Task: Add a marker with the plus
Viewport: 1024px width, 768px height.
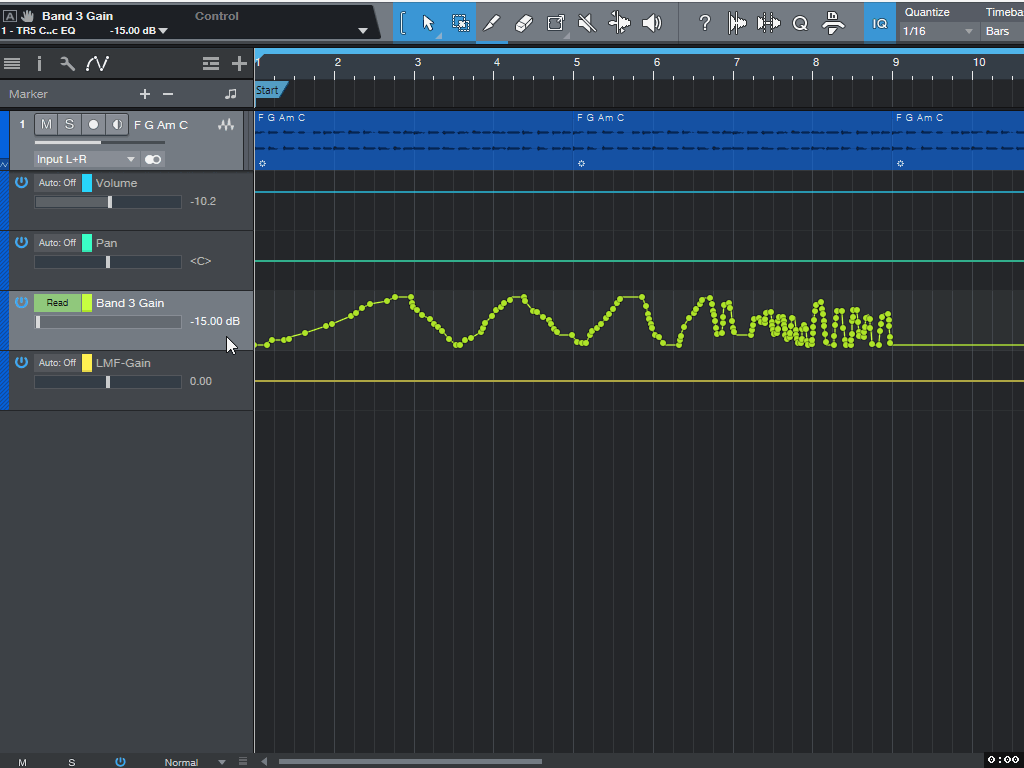Action: point(145,94)
